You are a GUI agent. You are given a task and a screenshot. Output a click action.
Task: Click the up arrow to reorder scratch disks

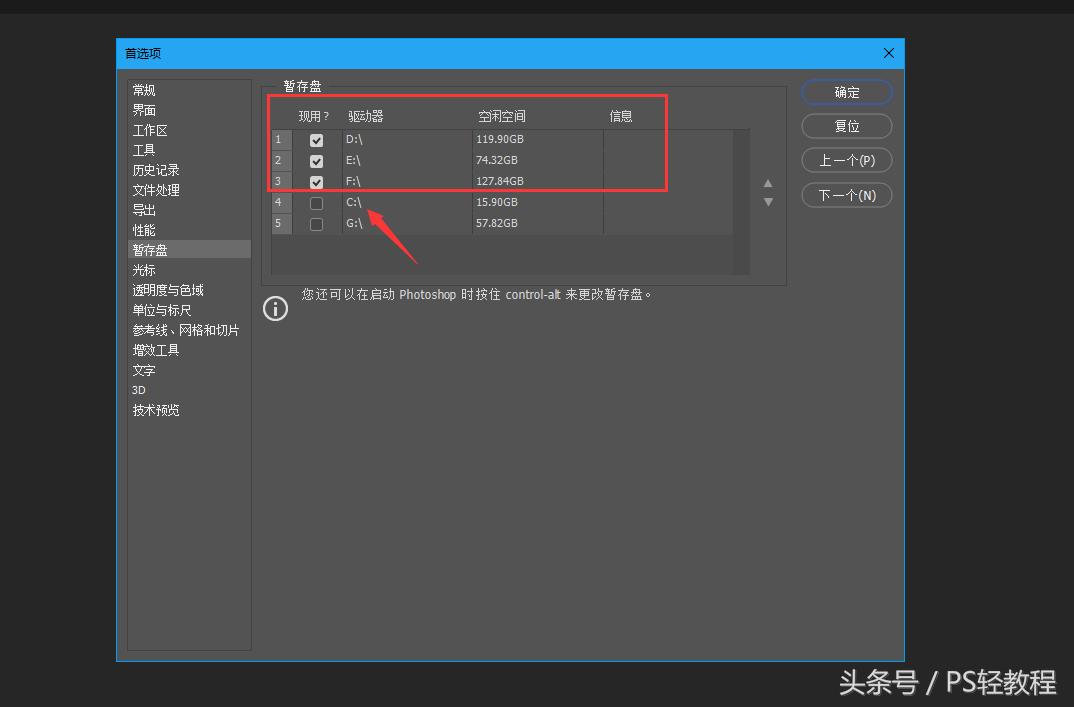(768, 183)
